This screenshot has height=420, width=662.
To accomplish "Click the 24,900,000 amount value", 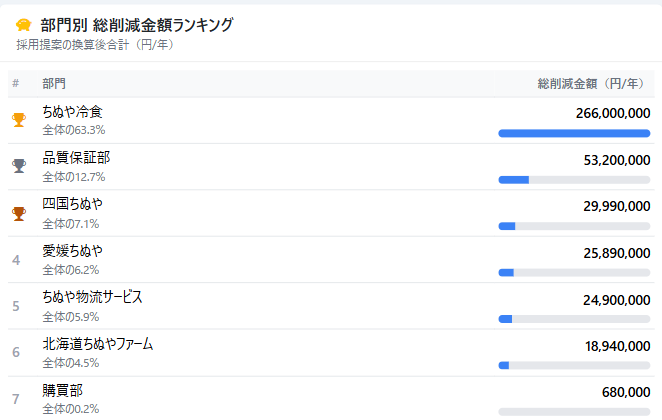I will click(x=617, y=300).
